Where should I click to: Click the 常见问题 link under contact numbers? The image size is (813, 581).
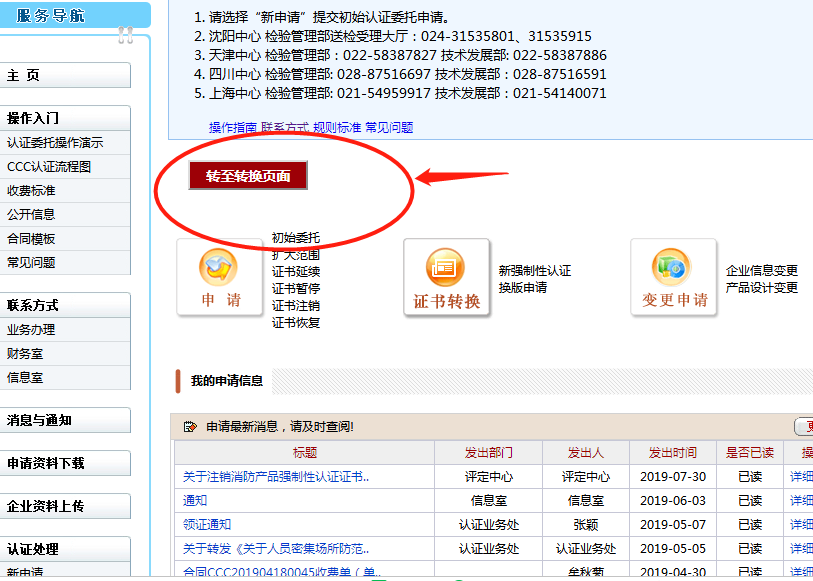click(389, 128)
